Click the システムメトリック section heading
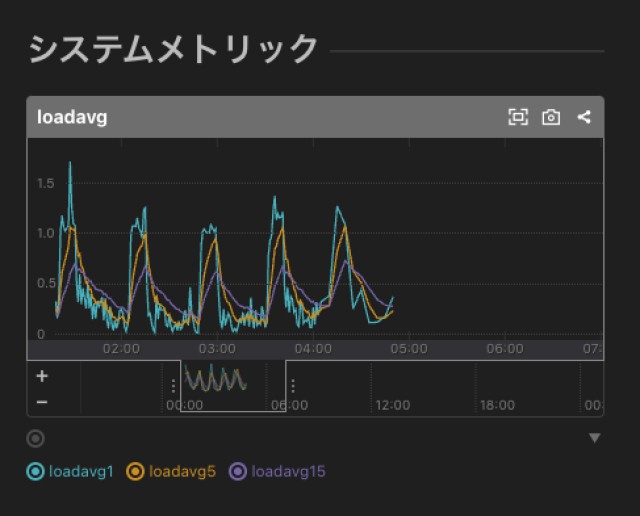 (173, 49)
